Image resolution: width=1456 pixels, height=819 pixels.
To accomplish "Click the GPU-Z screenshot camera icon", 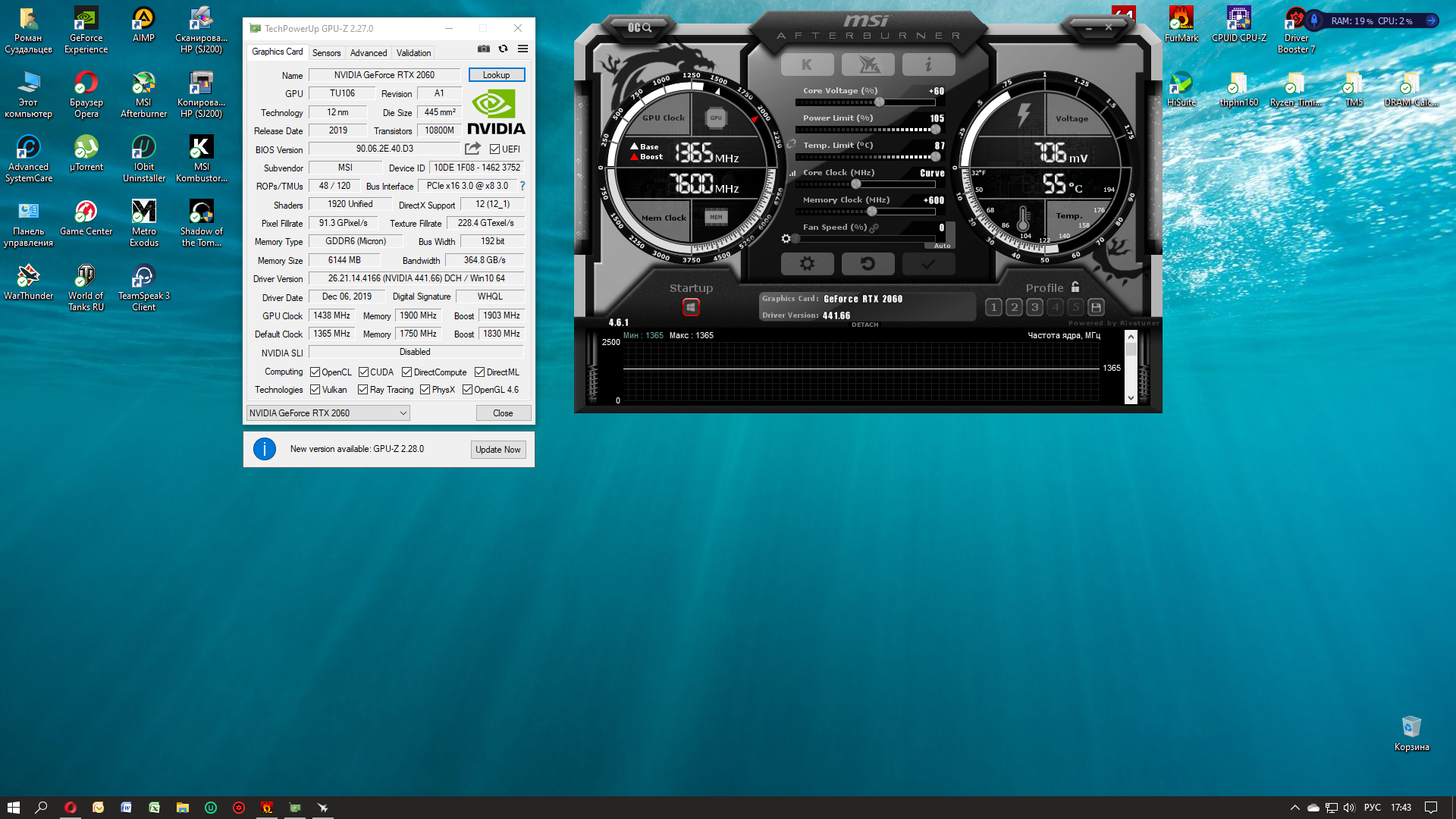I will pyautogui.click(x=483, y=49).
